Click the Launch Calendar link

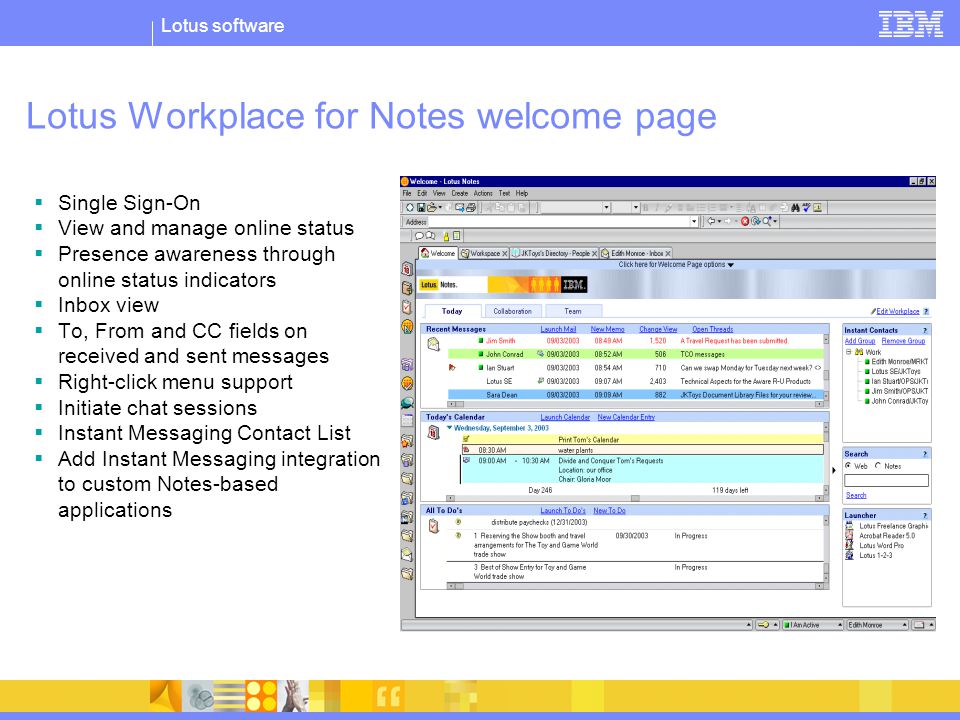coord(565,418)
